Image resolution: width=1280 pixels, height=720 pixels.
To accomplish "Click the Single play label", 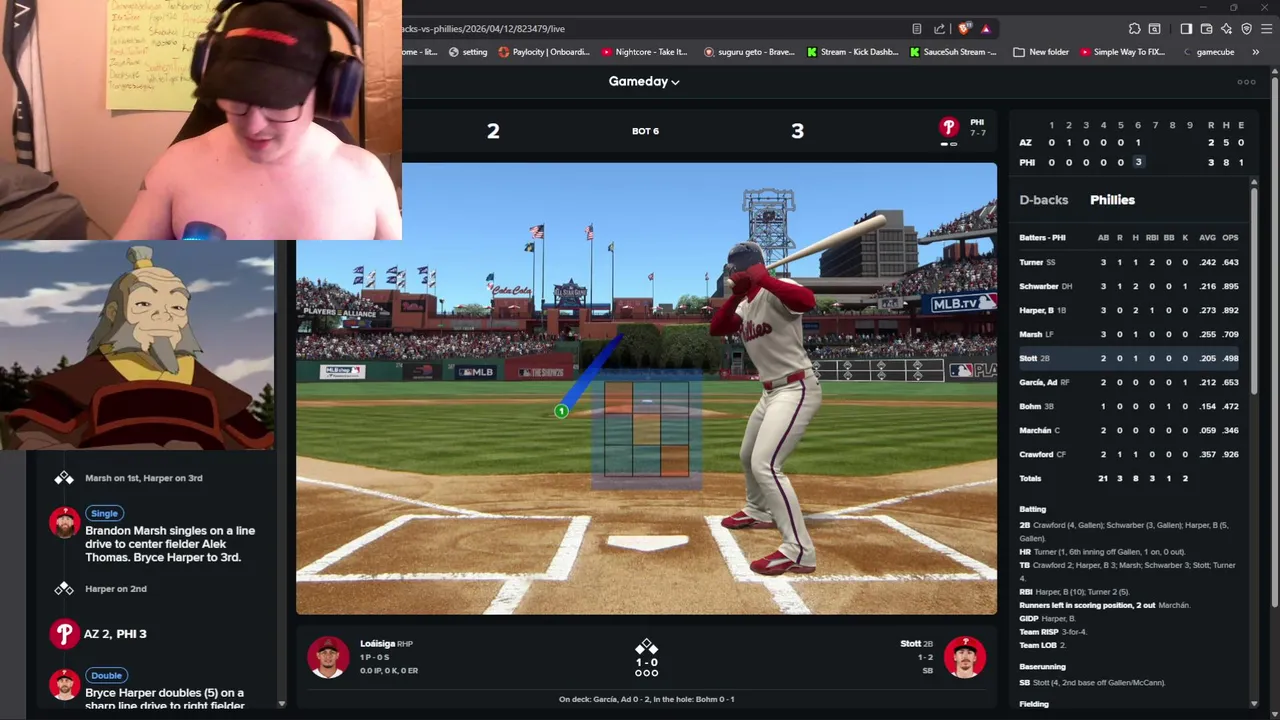I will coord(104,513).
